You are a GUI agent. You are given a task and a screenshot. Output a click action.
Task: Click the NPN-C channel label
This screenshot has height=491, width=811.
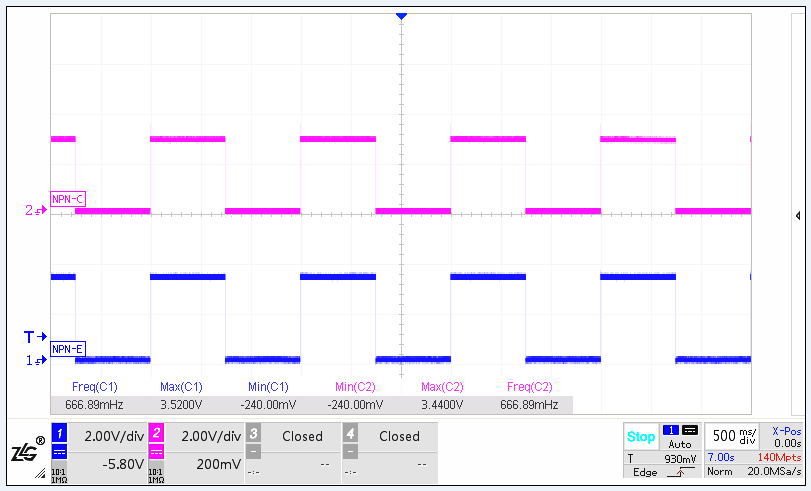[x=68, y=199]
